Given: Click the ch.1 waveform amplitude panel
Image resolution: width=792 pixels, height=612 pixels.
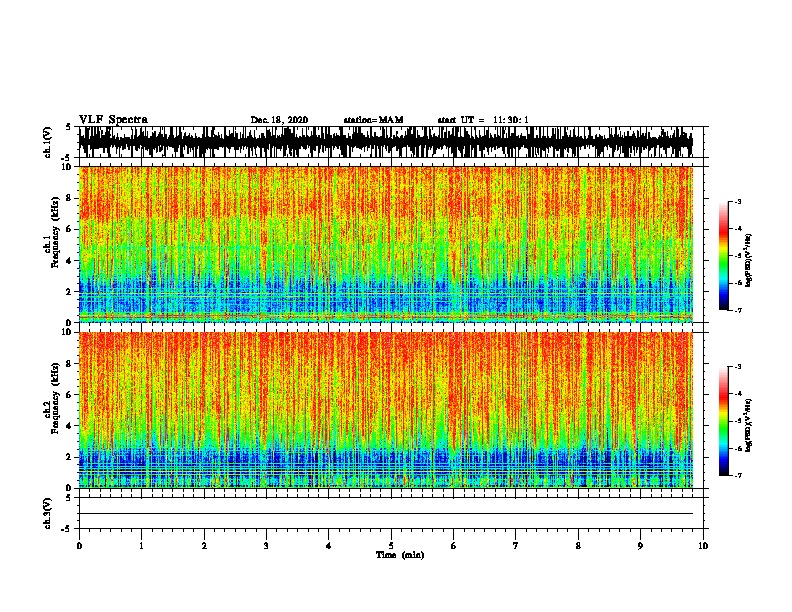Looking at the screenshot, I should [391, 142].
